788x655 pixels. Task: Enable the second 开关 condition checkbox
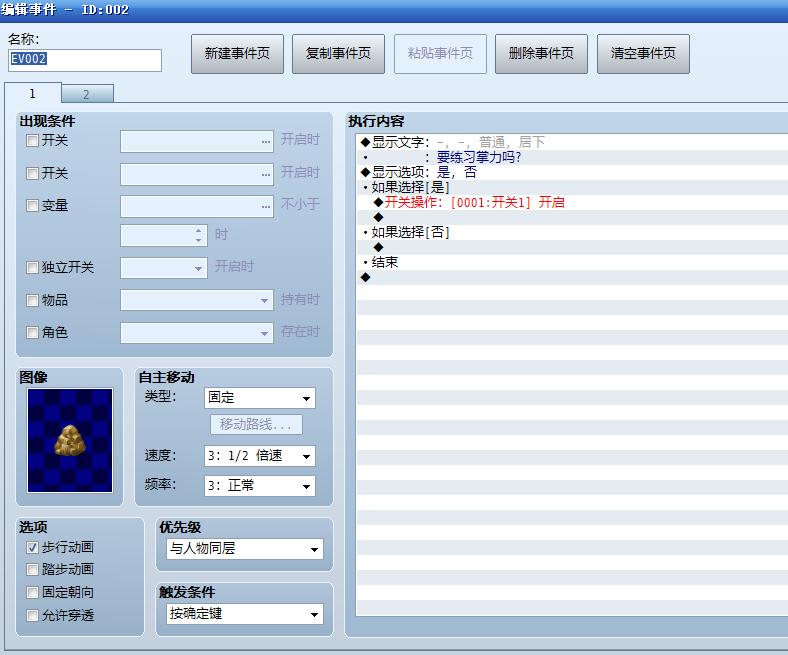pos(32,173)
